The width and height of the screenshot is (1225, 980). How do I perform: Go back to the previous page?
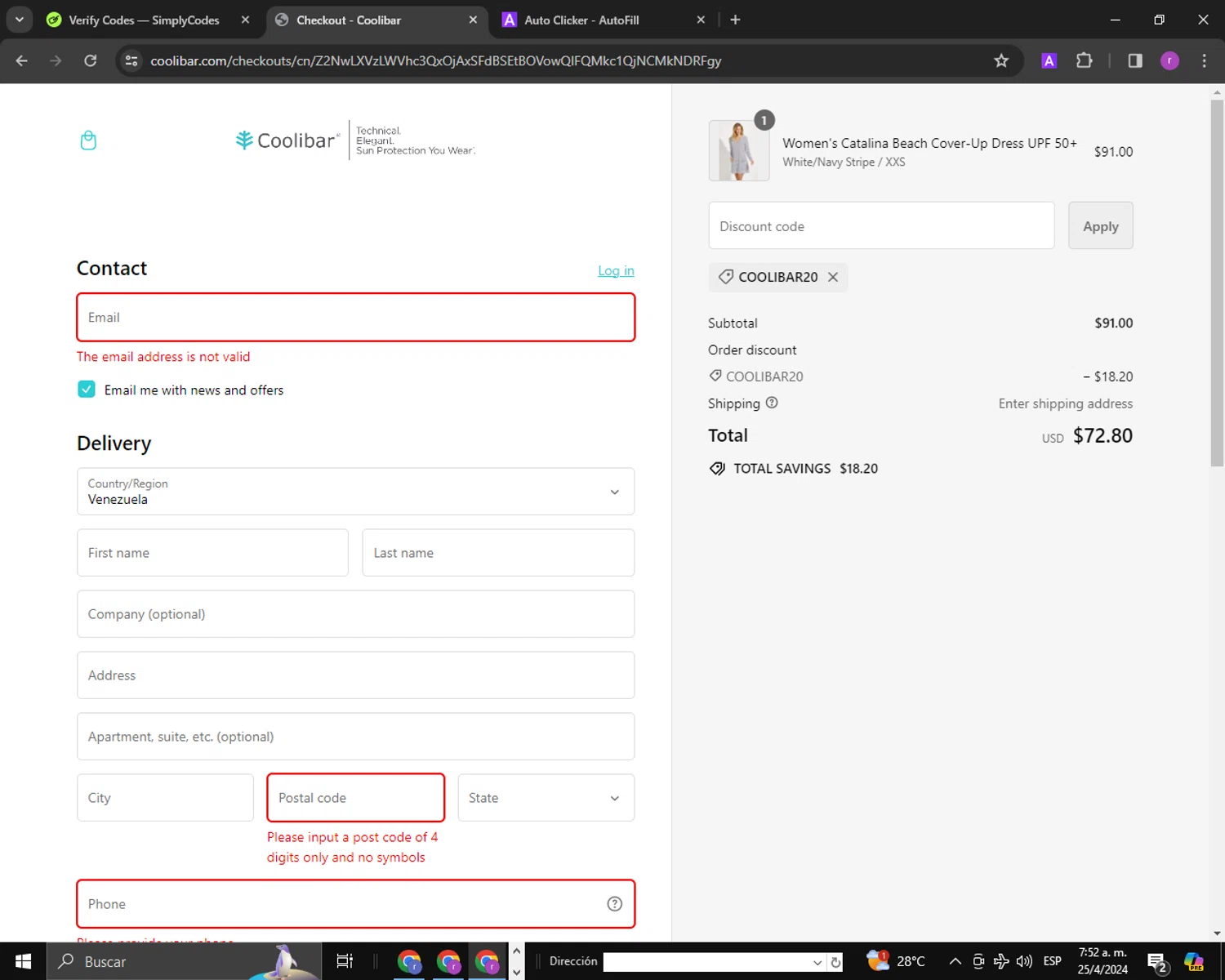coord(22,60)
